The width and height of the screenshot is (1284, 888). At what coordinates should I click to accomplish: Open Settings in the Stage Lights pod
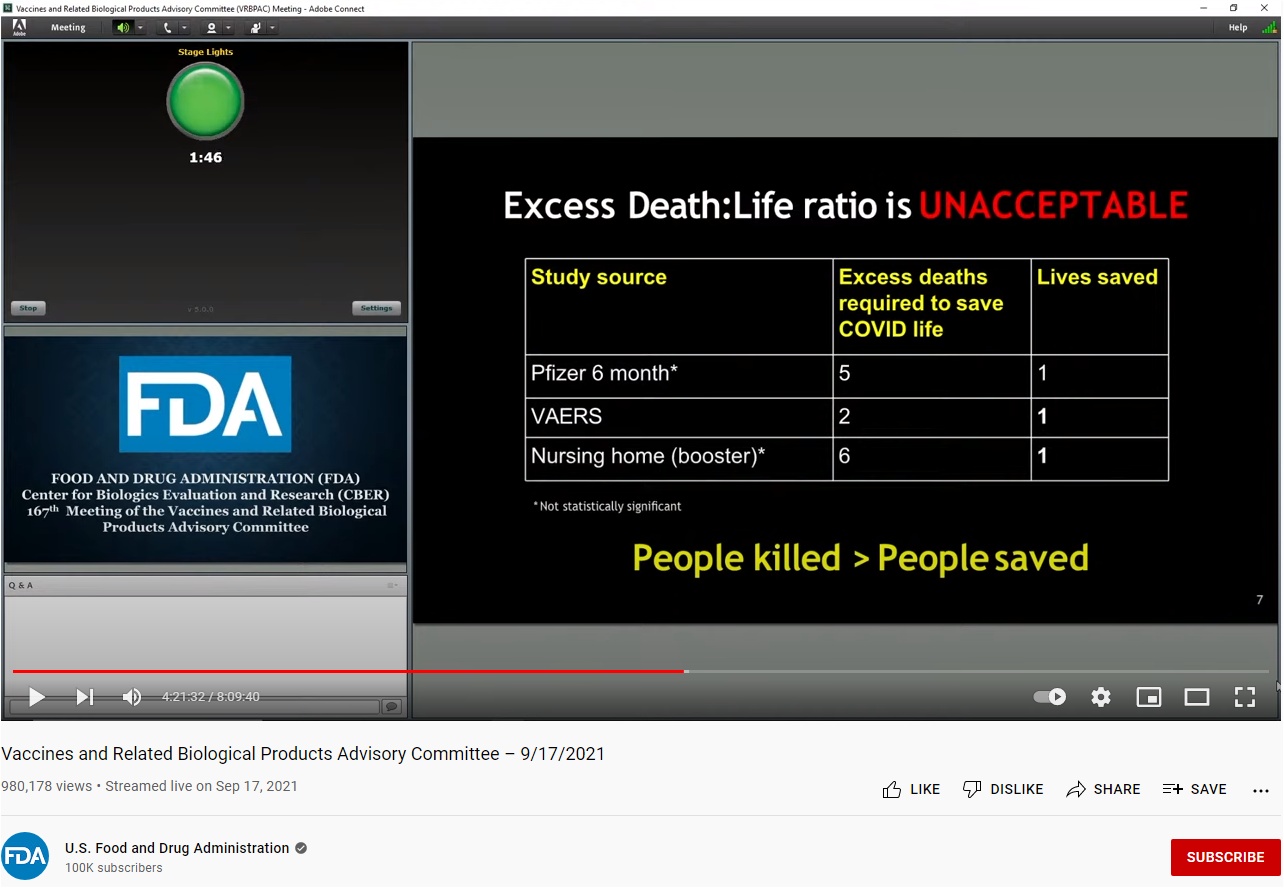pos(377,308)
